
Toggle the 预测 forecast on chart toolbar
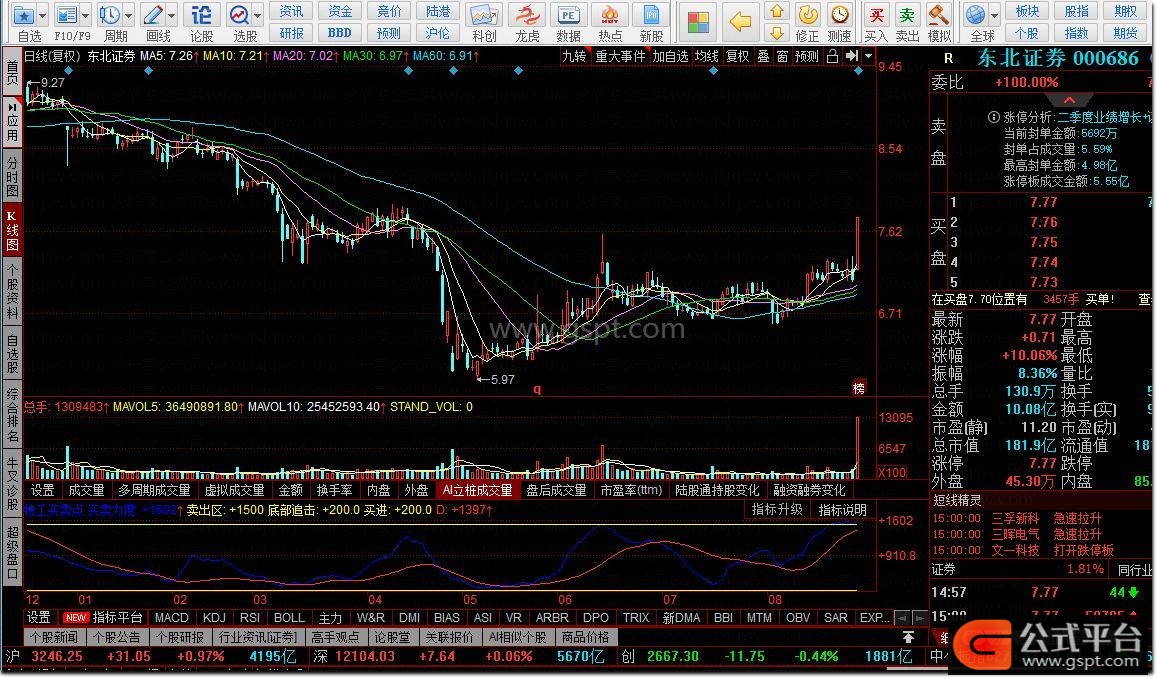[x=806, y=56]
